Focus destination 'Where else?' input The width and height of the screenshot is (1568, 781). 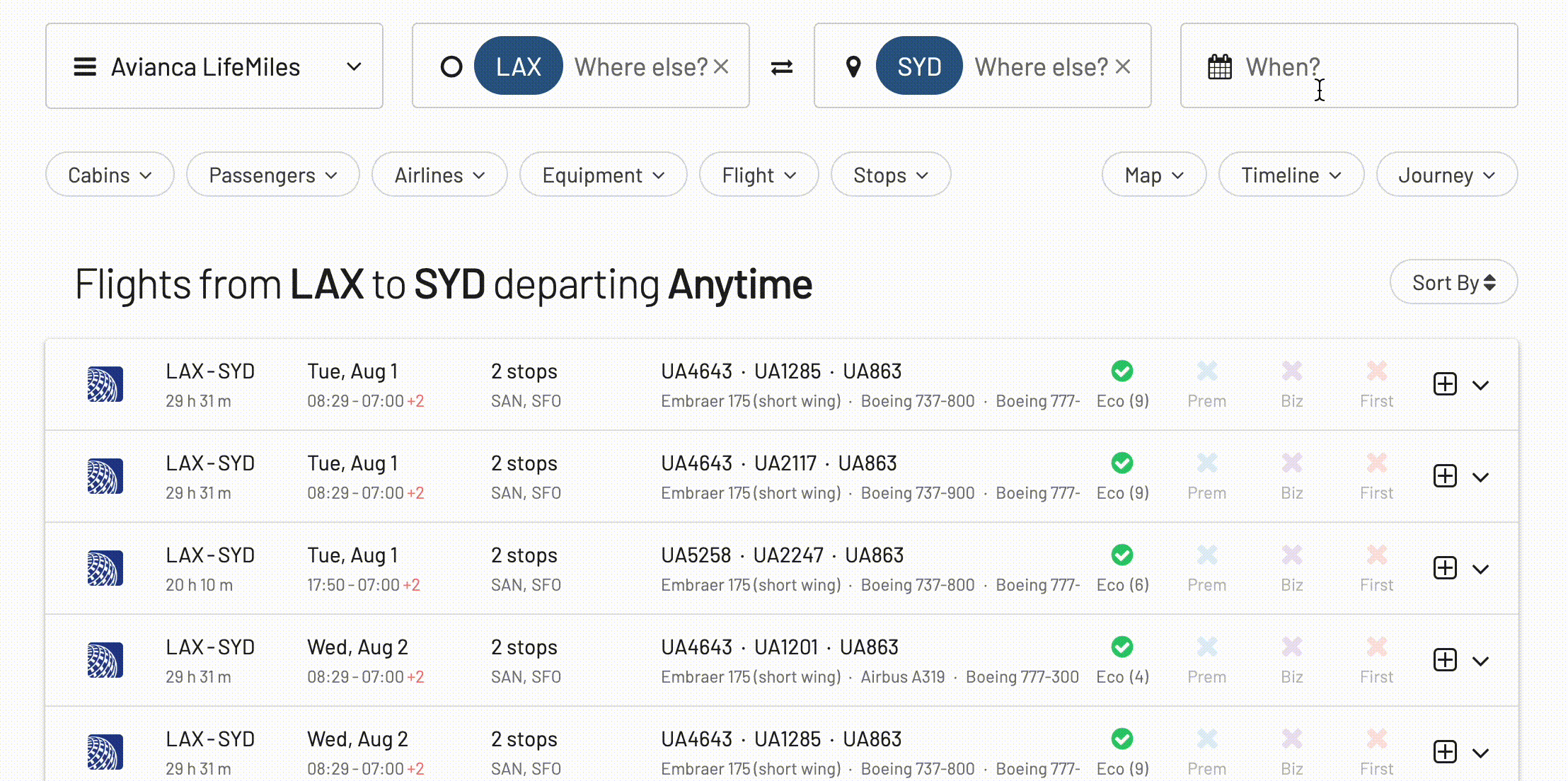[1041, 67]
